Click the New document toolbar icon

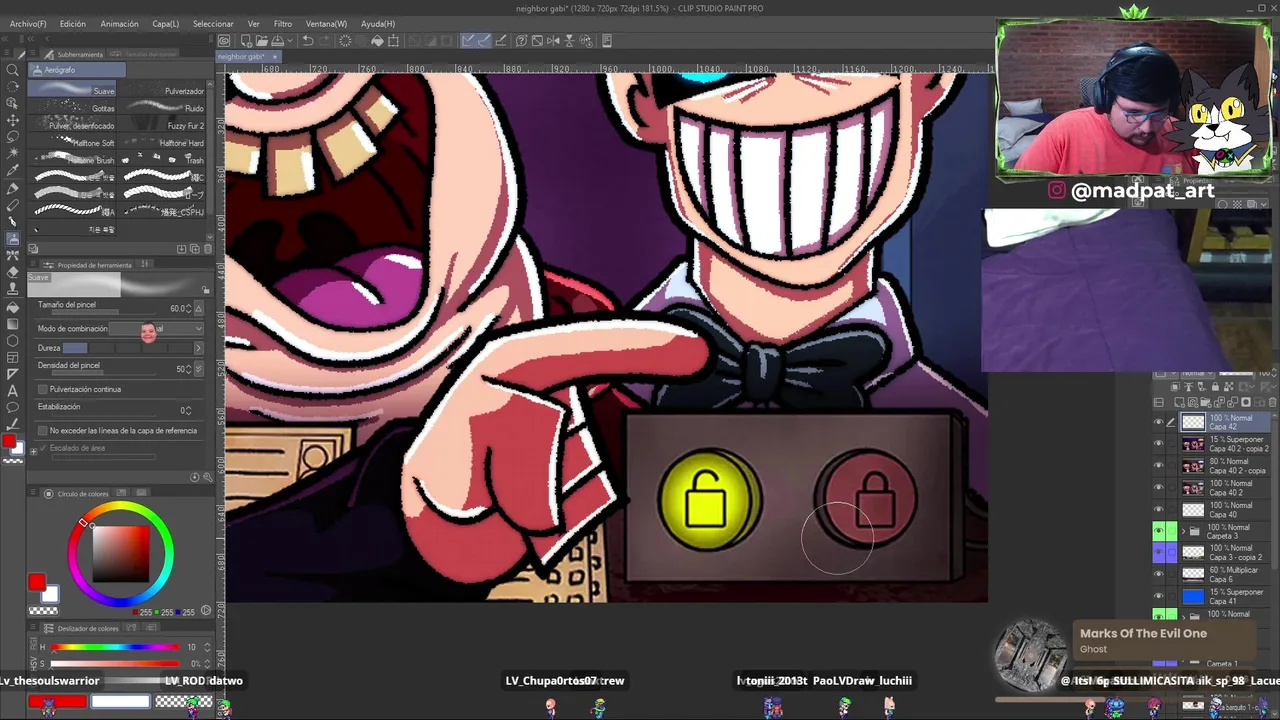point(246,41)
